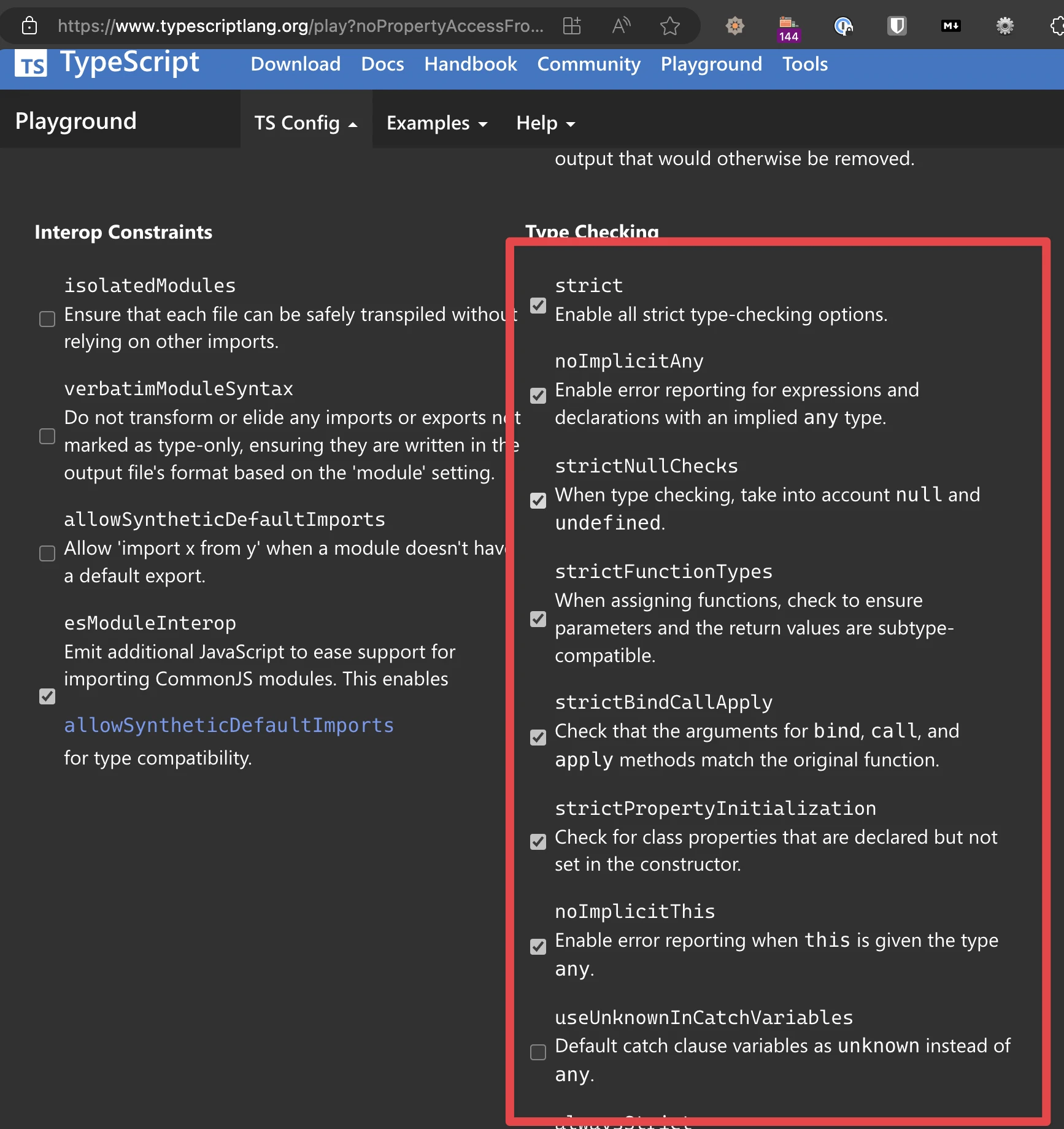This screenshot has height=1129, width=1064.
Task: Click the verbatimModuleSyntax option name
Action: click(x=179, y=388)
